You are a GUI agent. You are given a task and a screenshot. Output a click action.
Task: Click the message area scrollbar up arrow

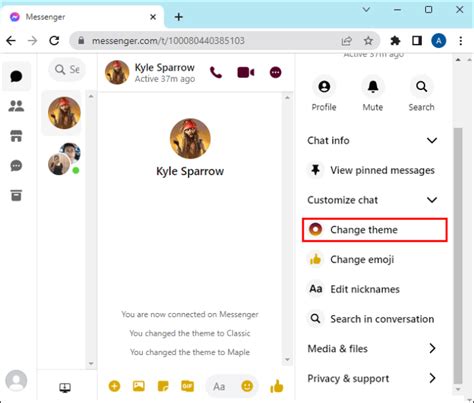pyautogui.click(x=287, y=98)
